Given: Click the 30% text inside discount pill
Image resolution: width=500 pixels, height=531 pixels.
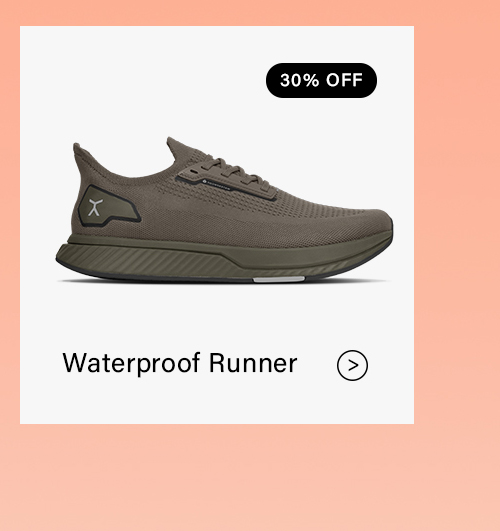Looking at the screenshot, I should click(x=299, y=80).
